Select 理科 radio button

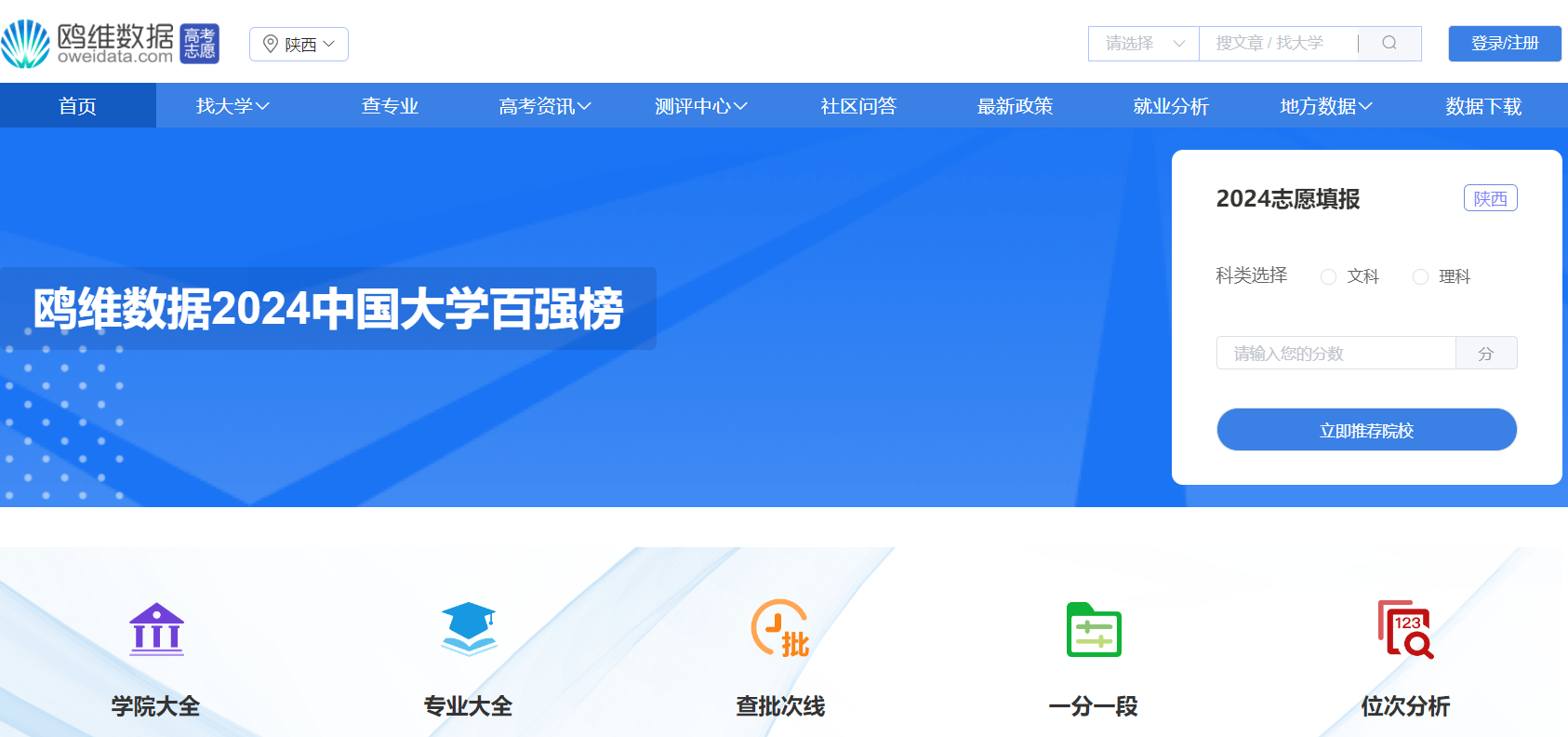1420,276
